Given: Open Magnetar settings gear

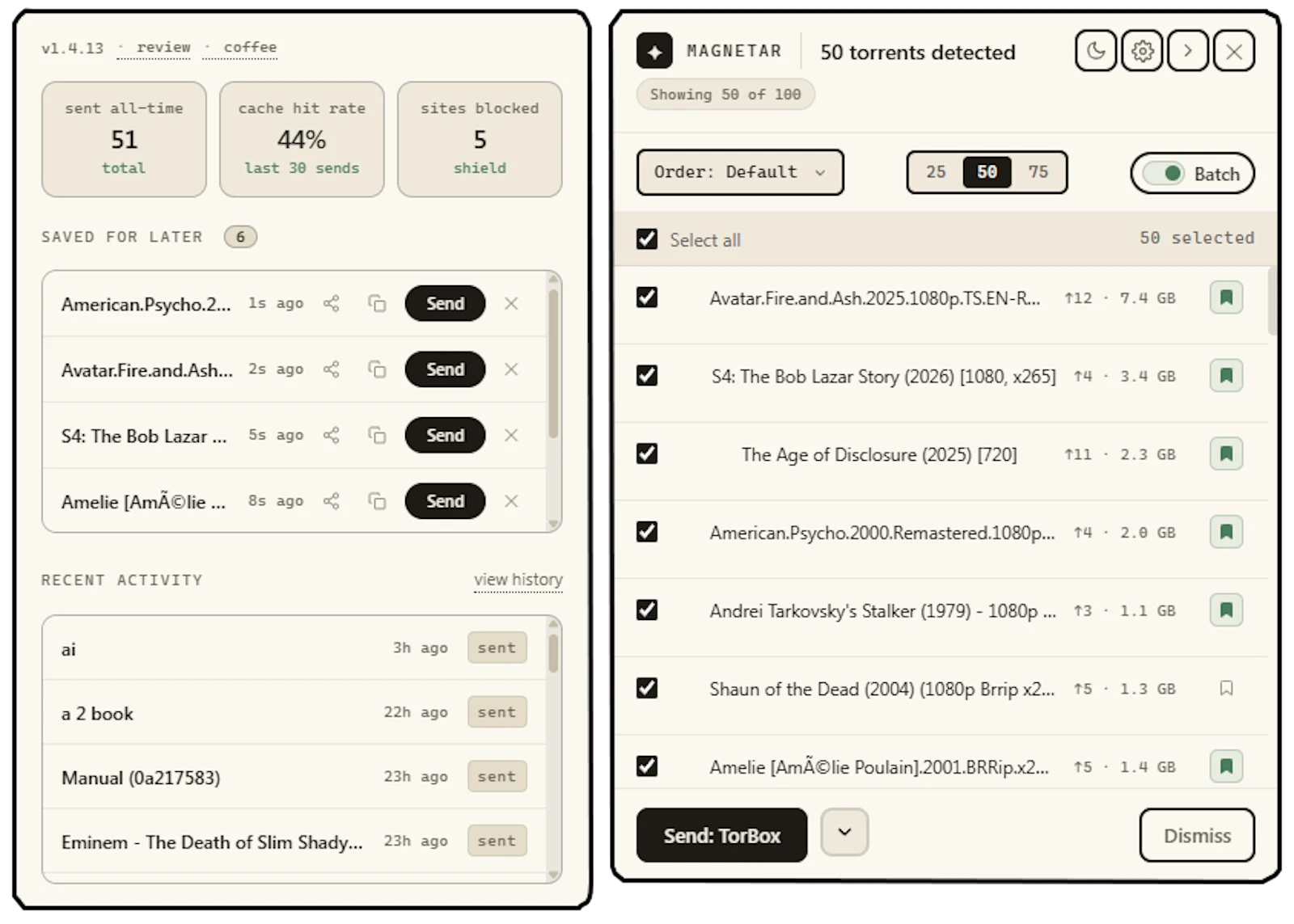Looking at the screenshot, I should [x=1142, y=51].
